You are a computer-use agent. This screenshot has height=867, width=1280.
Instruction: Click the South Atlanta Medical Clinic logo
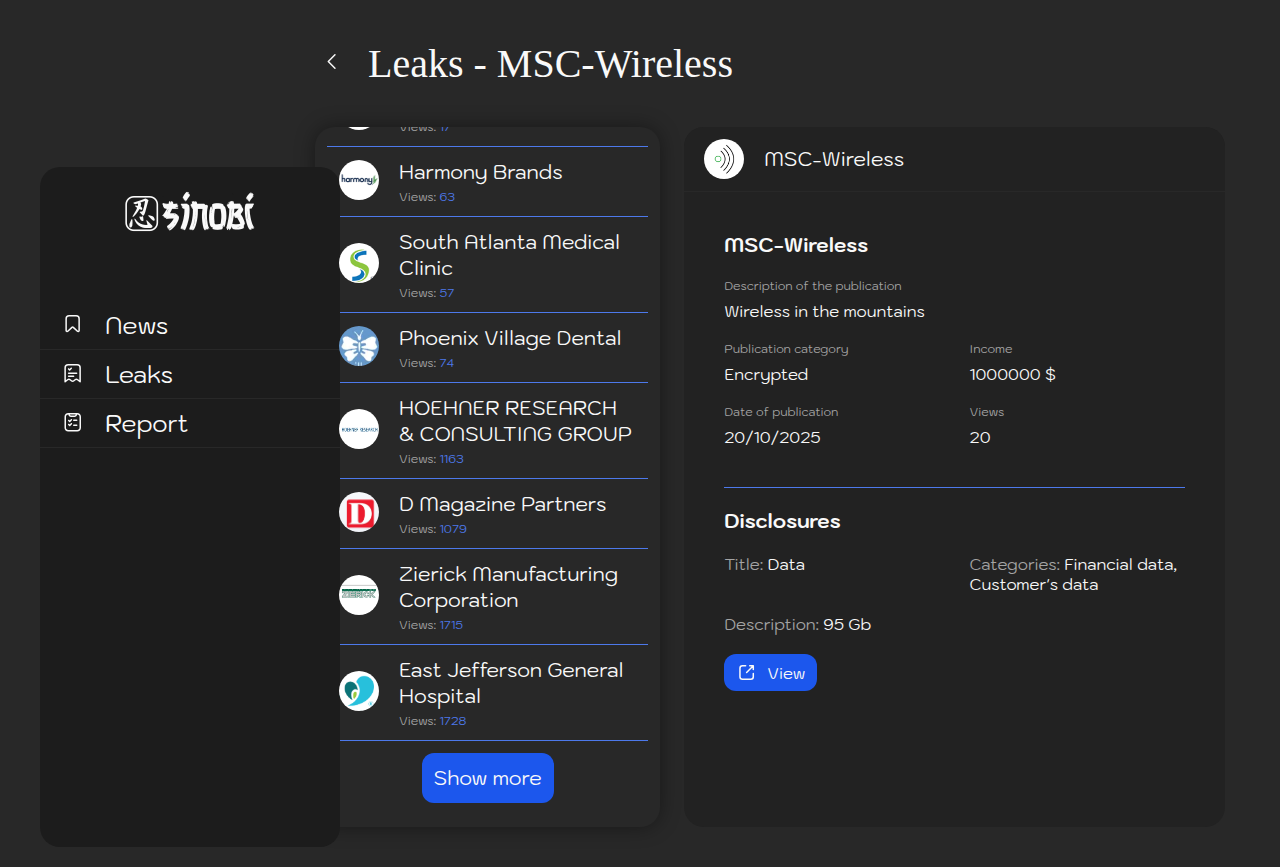pyautogui.click(x=359, y=263)
